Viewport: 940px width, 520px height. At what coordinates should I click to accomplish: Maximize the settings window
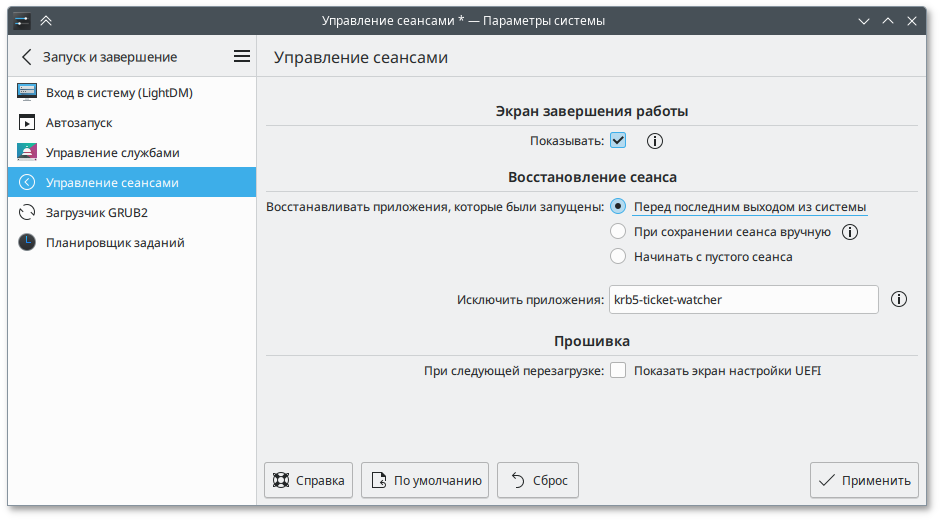click(888, 21)
